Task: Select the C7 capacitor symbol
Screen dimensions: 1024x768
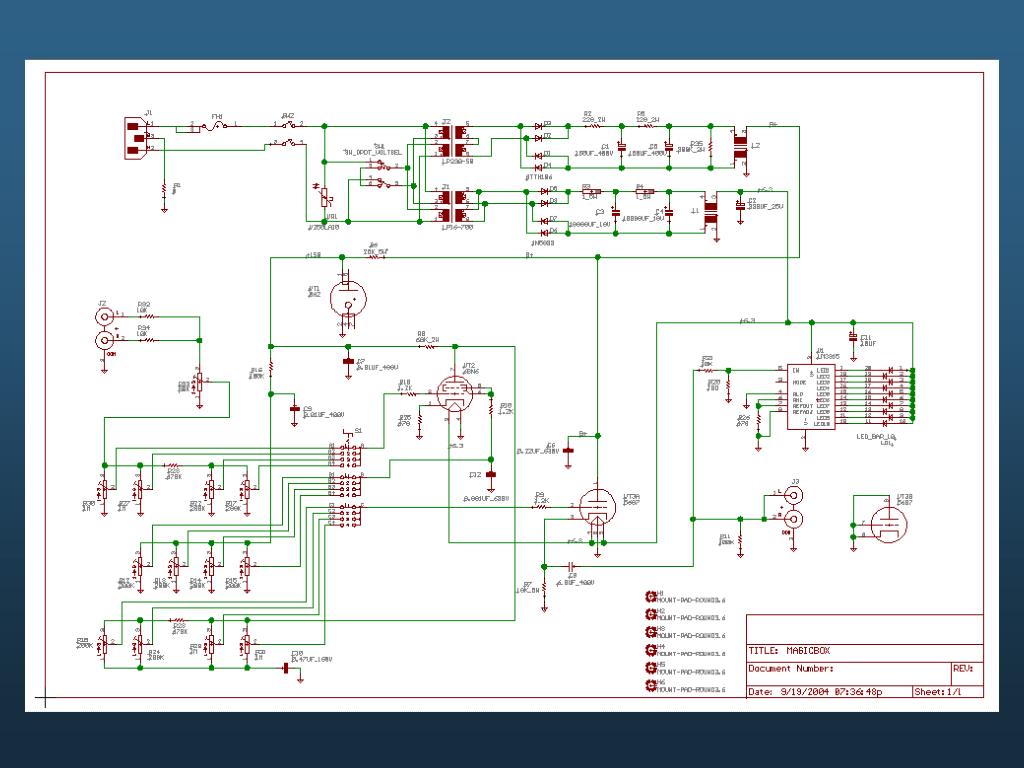Action: click(x=348, y=360)
